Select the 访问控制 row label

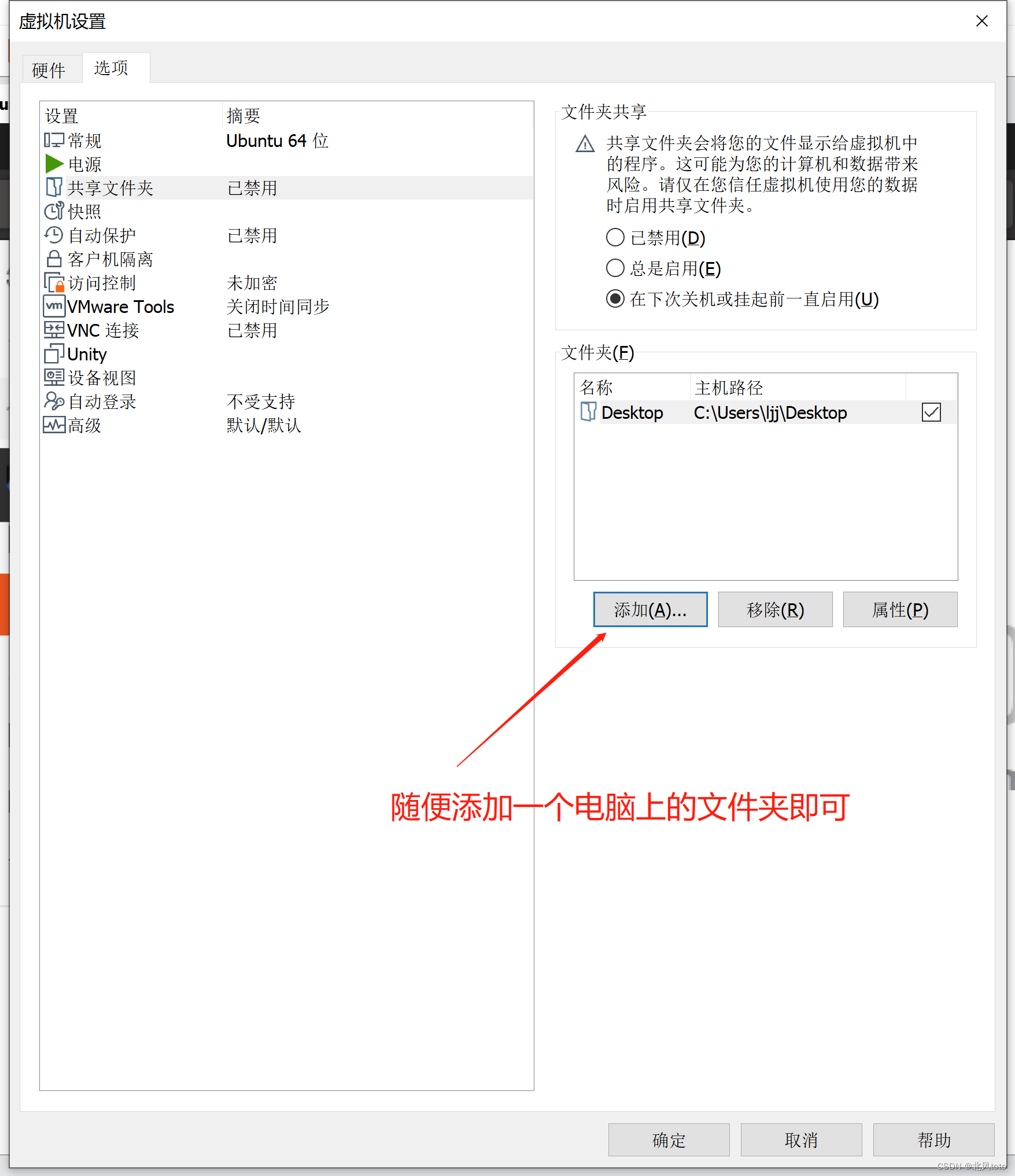point(102,283)
